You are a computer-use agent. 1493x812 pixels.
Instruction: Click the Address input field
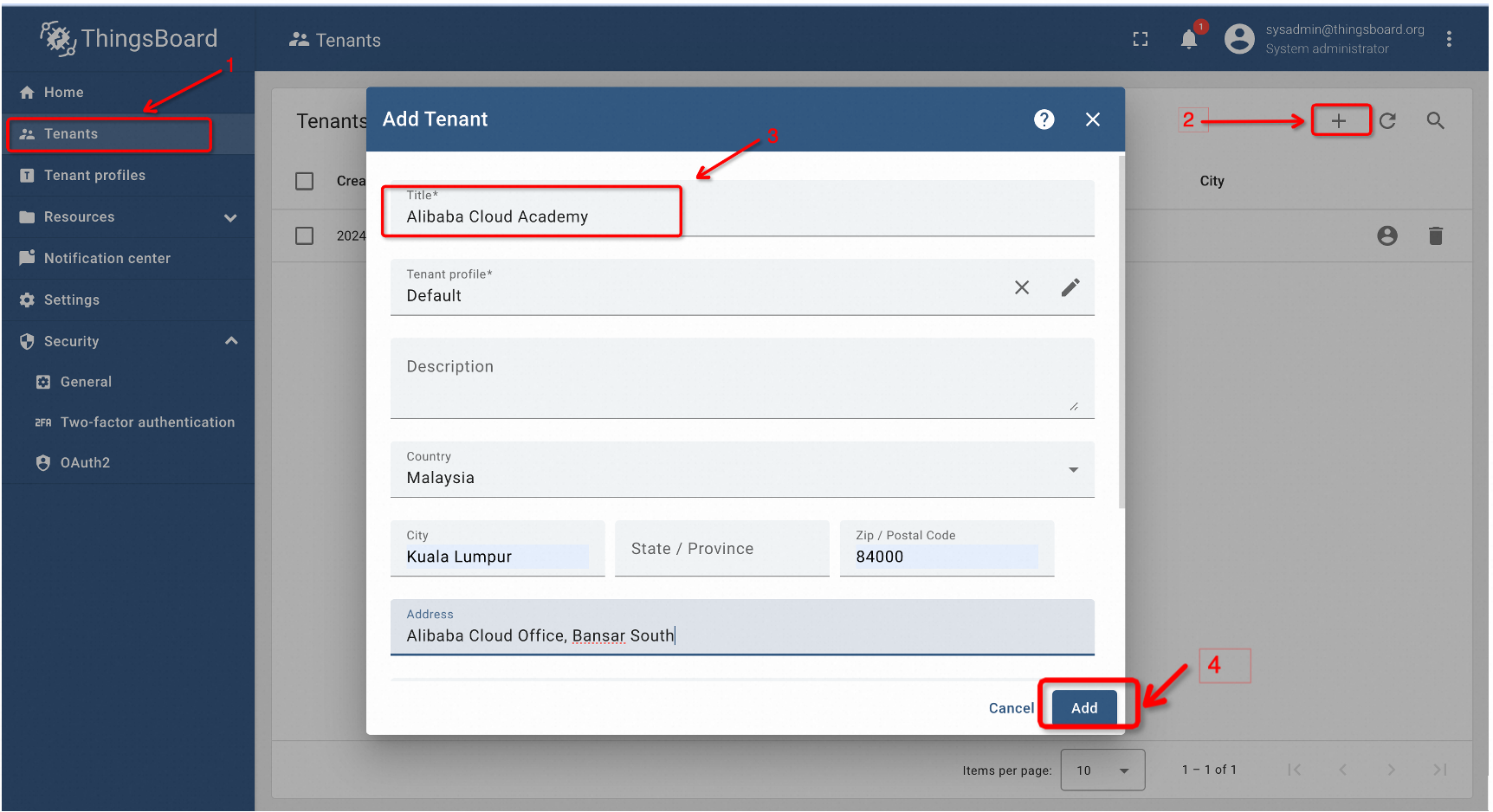(x=742, y=628)
